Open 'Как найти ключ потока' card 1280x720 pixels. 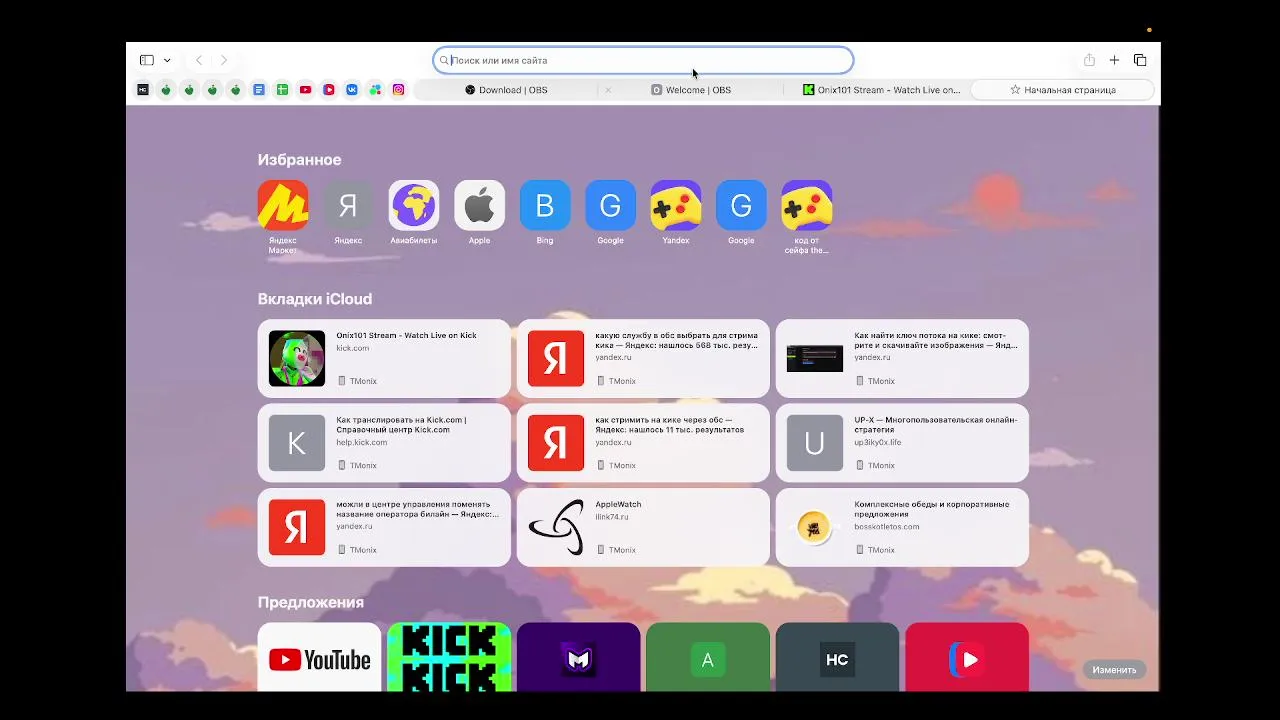pos(902,358)
